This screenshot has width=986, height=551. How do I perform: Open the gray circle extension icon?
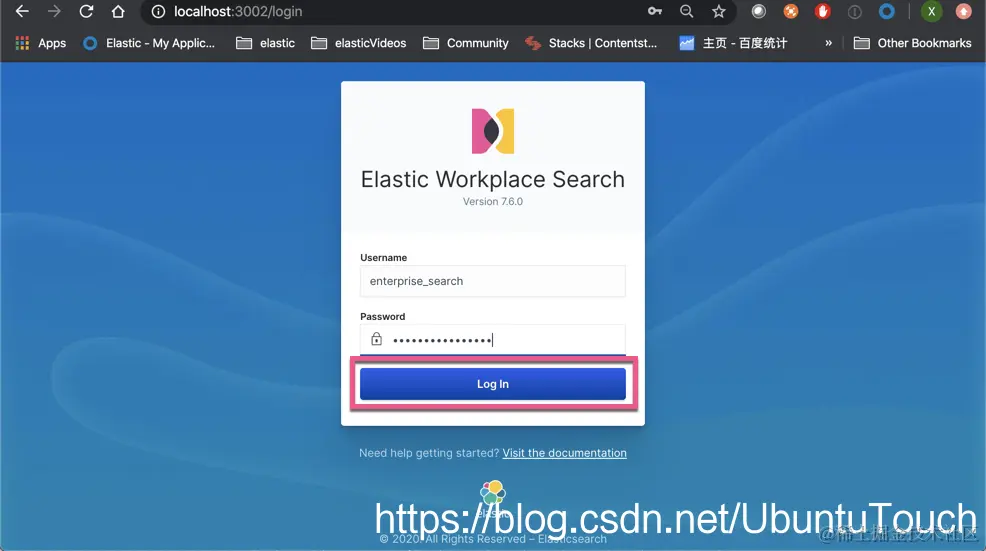click(759, 11)
